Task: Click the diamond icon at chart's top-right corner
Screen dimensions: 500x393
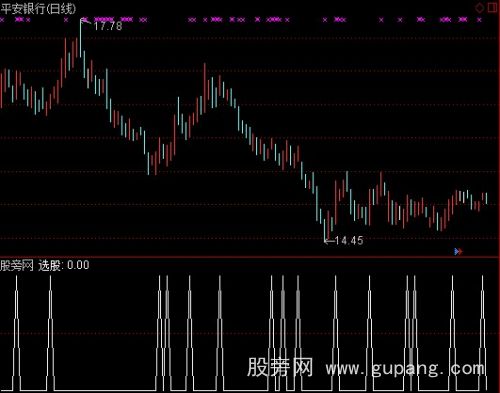Action: 479,8
